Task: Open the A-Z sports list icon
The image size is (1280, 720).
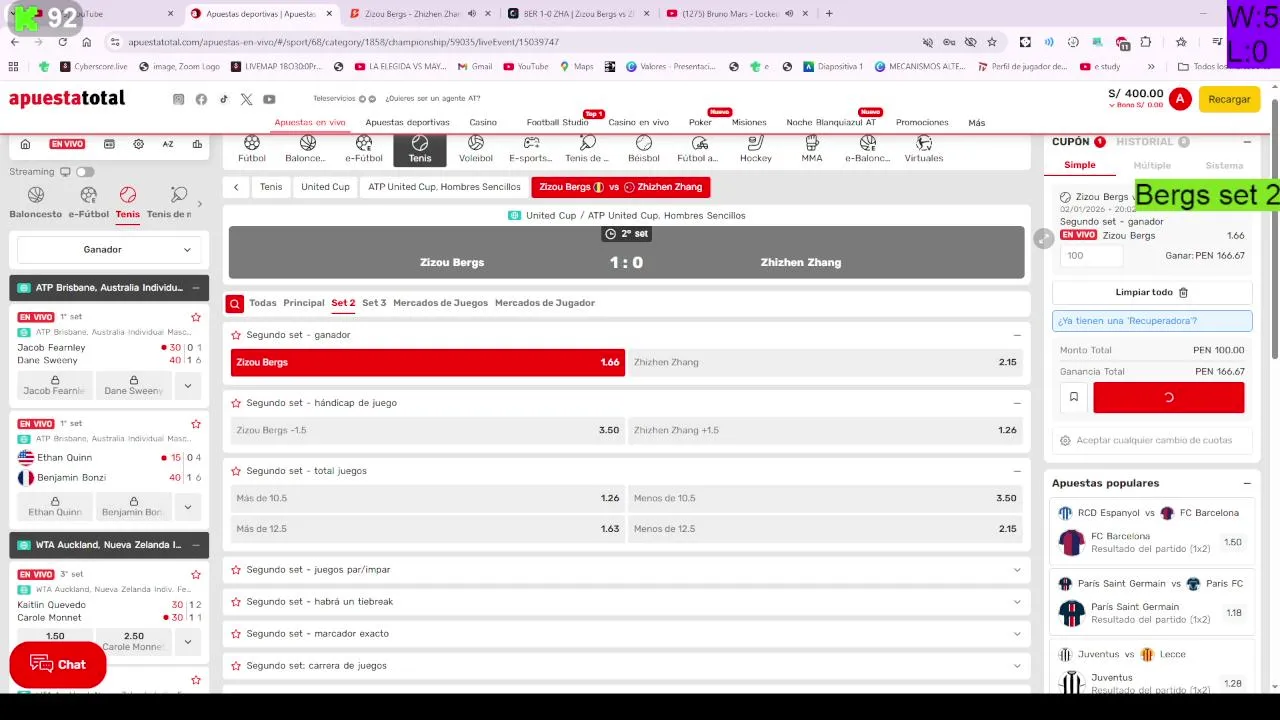Action: click(x=168, y=144)
